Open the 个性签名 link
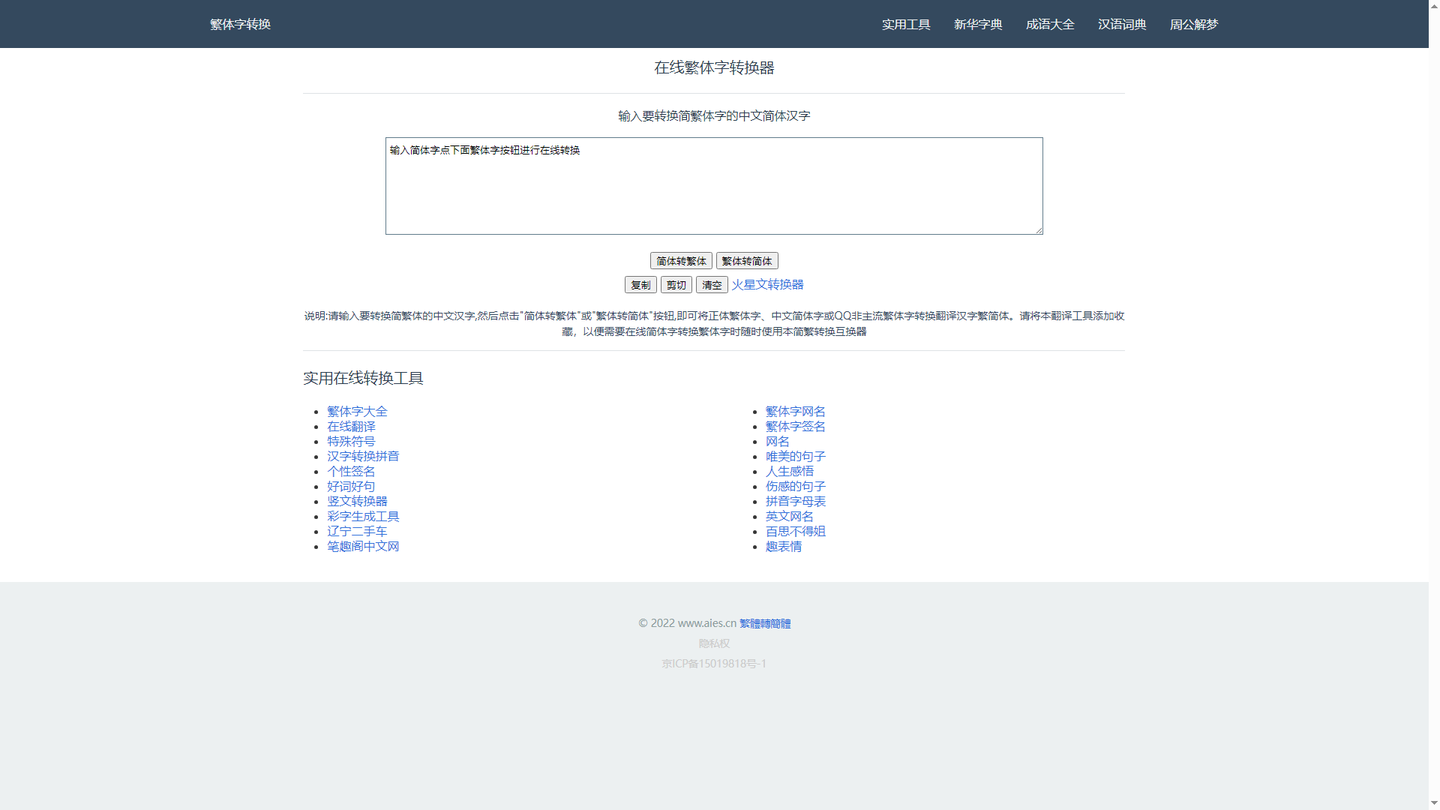Viewport: 1440px width, 810px height. [351, 471]
